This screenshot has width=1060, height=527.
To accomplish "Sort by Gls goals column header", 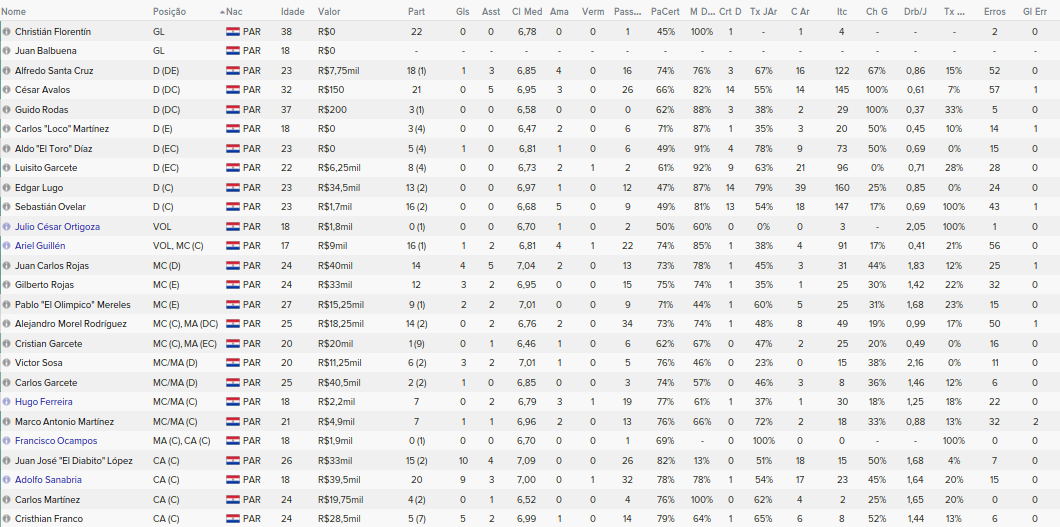I will [x=463, y=11].
